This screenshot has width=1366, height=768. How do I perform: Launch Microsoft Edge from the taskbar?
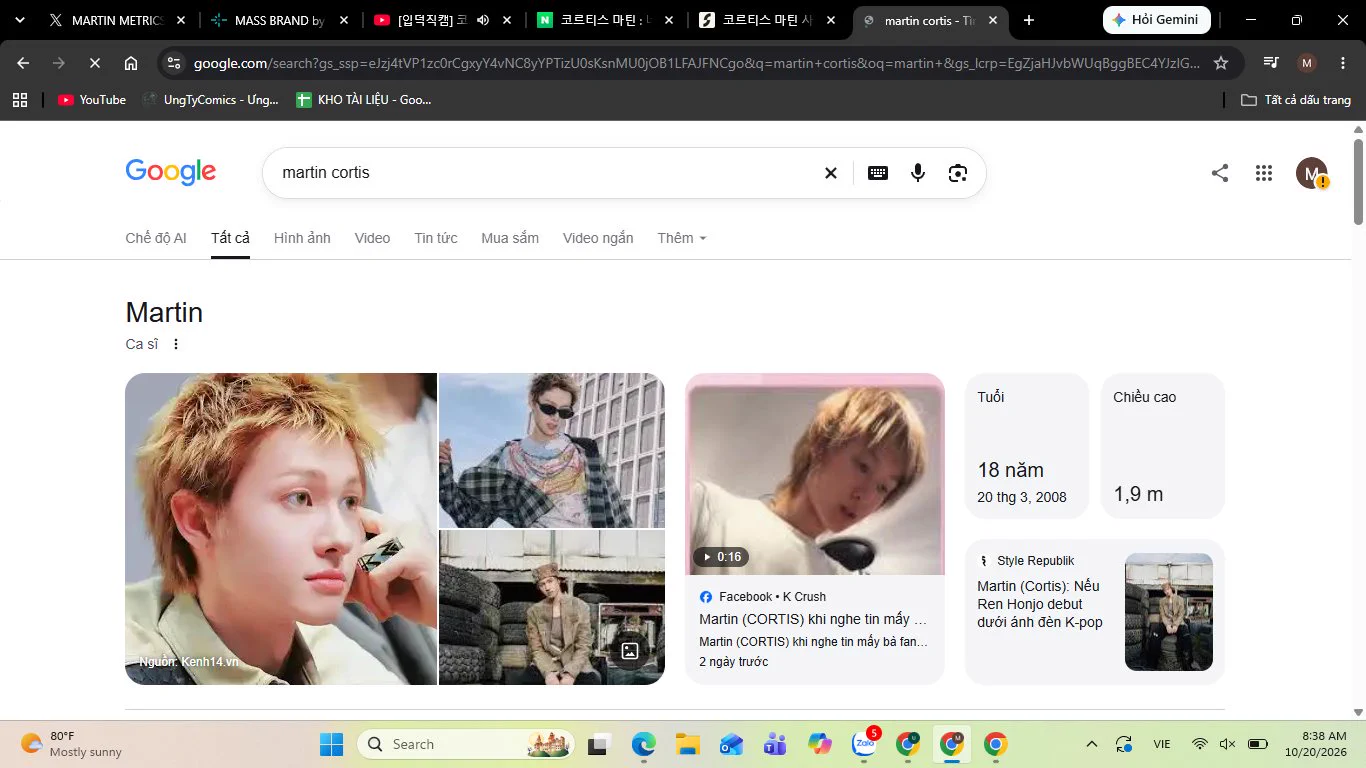(643, 744)
